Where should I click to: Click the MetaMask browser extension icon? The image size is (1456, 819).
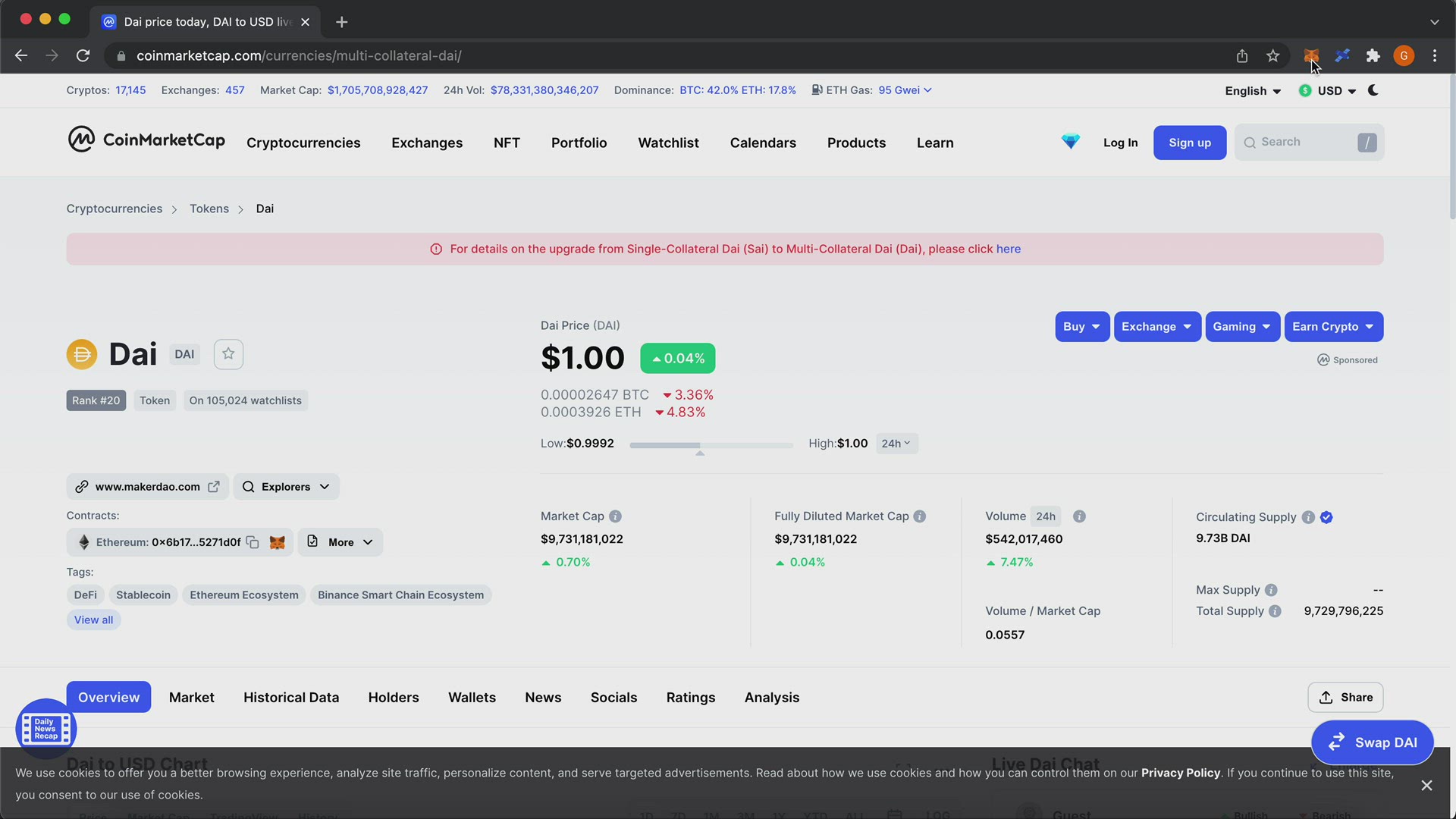(1311, 56)
